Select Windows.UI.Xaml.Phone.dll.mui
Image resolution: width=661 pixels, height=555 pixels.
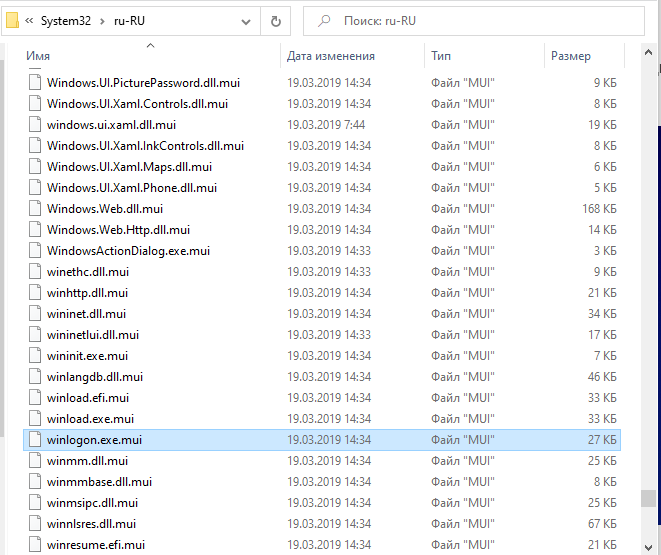pos(132,188)
